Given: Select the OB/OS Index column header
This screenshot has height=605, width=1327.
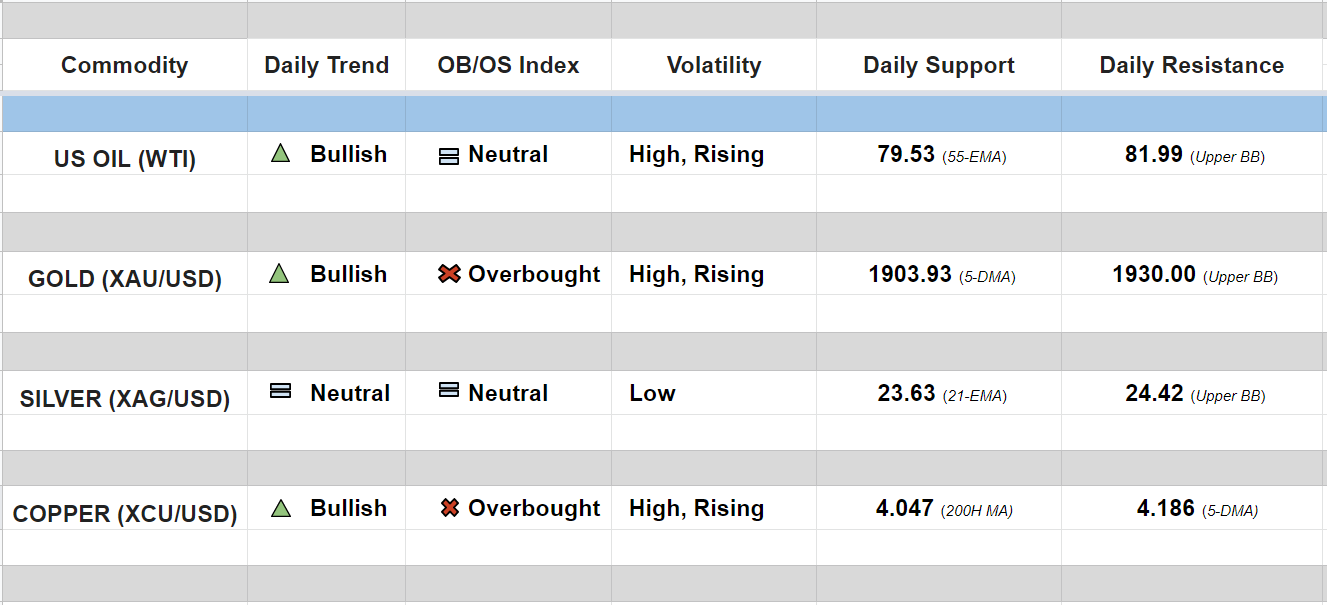Looking at the screenshot, I should click(508, 66).
